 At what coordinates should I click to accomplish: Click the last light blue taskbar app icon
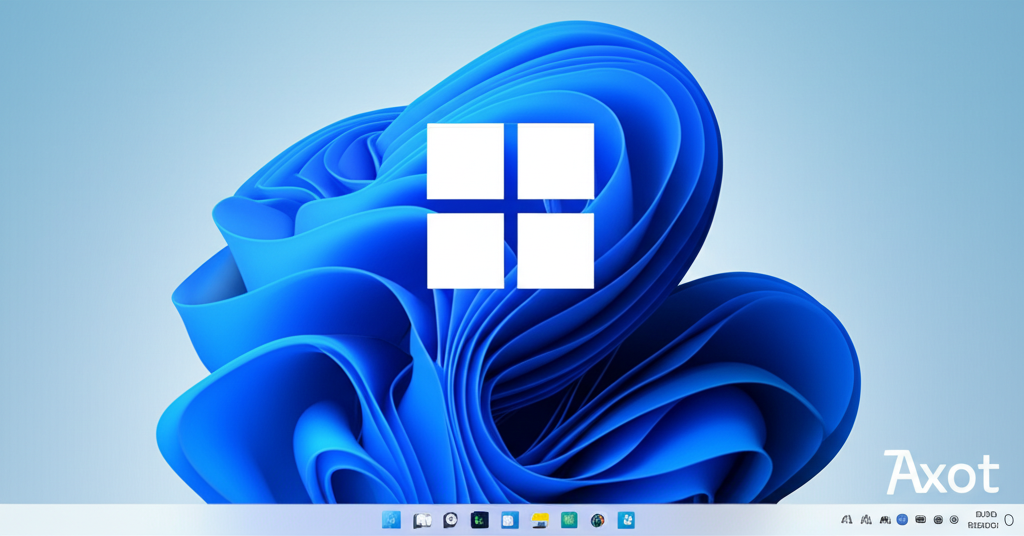(626, 520)
